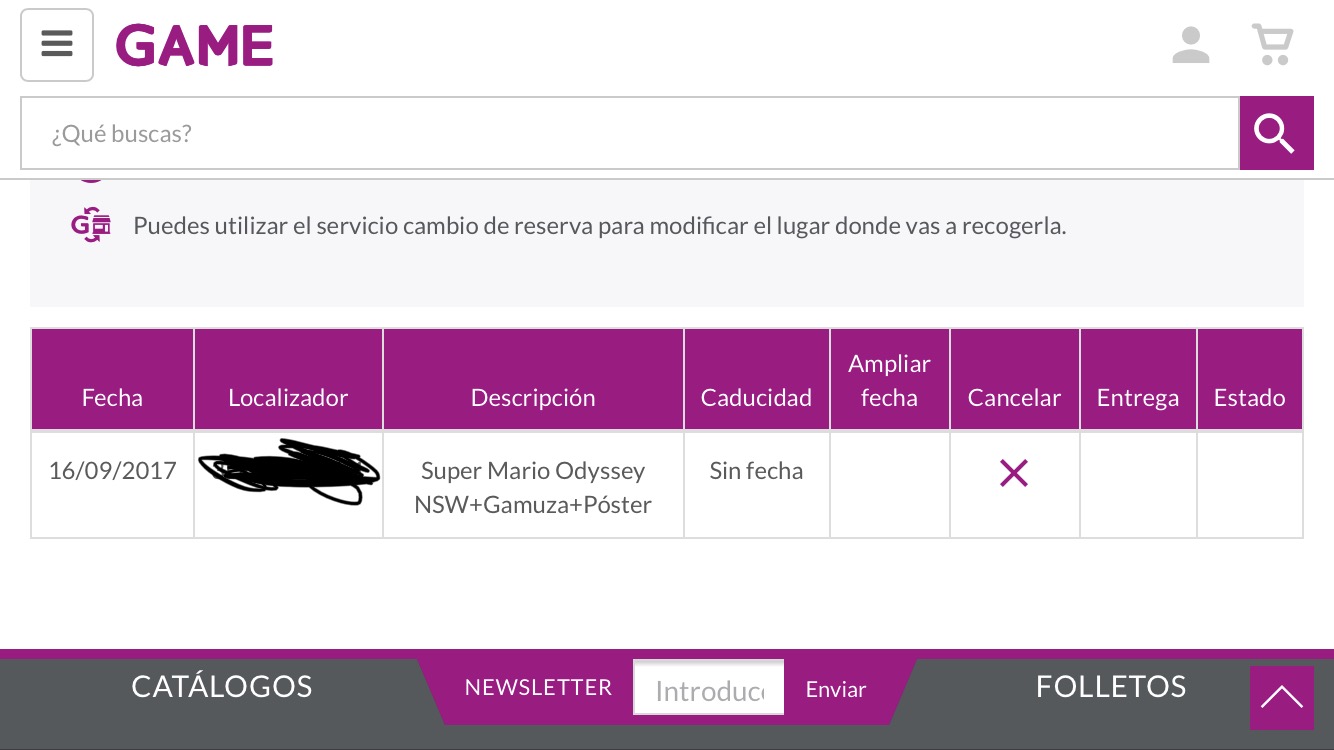The image size is (1334, 750).
Task: Submit newsletter with Enviar button
Action: [836, 689]
